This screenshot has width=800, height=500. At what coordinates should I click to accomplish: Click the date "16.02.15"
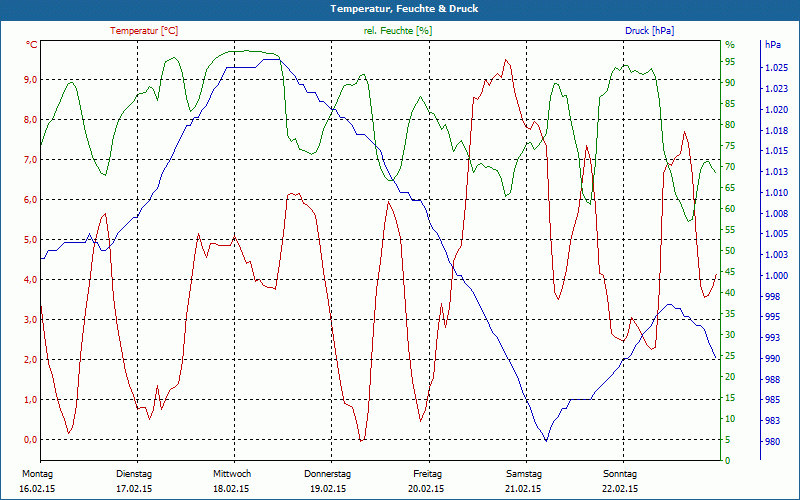[x=37, y=489]
